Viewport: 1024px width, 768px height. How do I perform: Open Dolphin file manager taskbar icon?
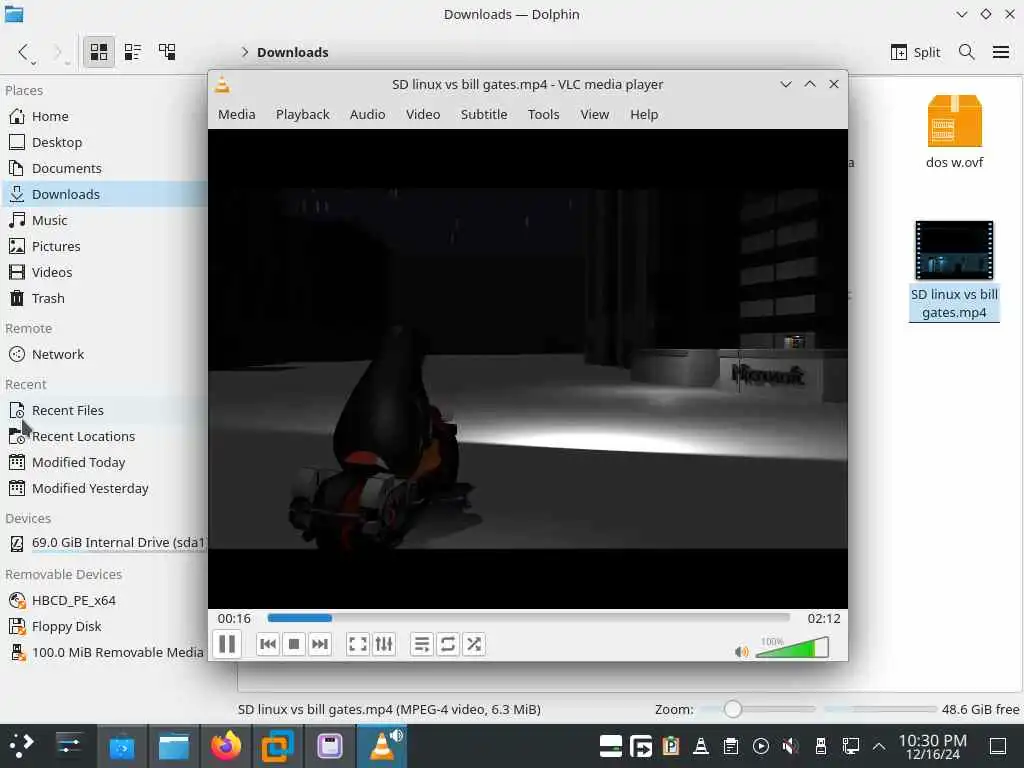174,746
